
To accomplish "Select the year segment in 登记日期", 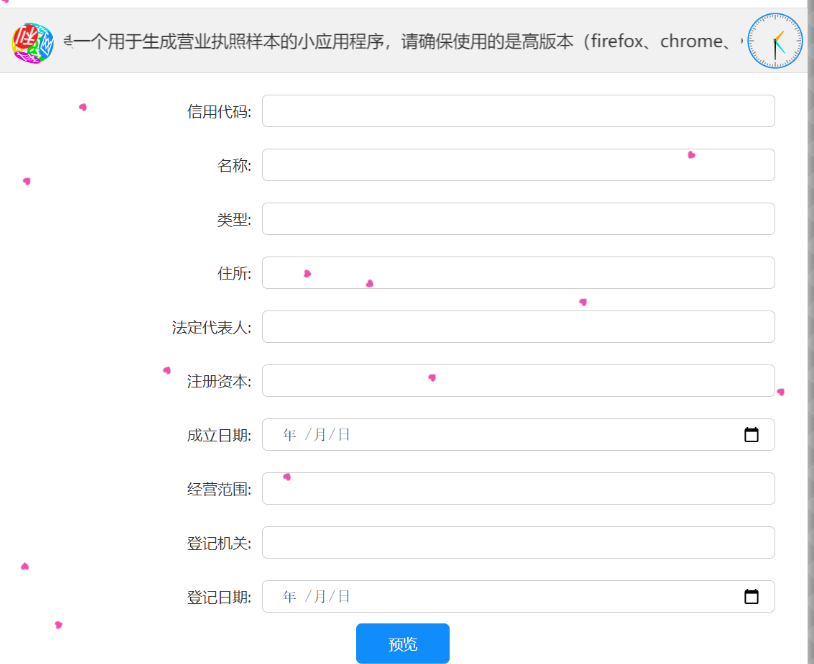I will [290, 597].
